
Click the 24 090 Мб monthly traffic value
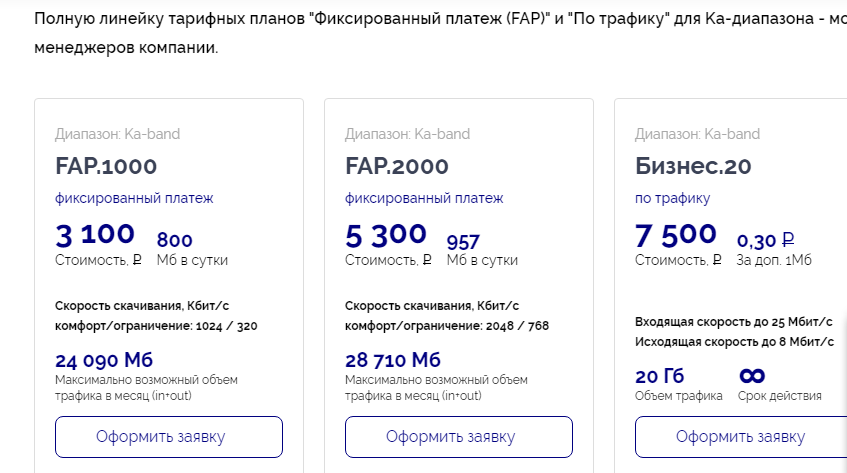tap(104, 360)
